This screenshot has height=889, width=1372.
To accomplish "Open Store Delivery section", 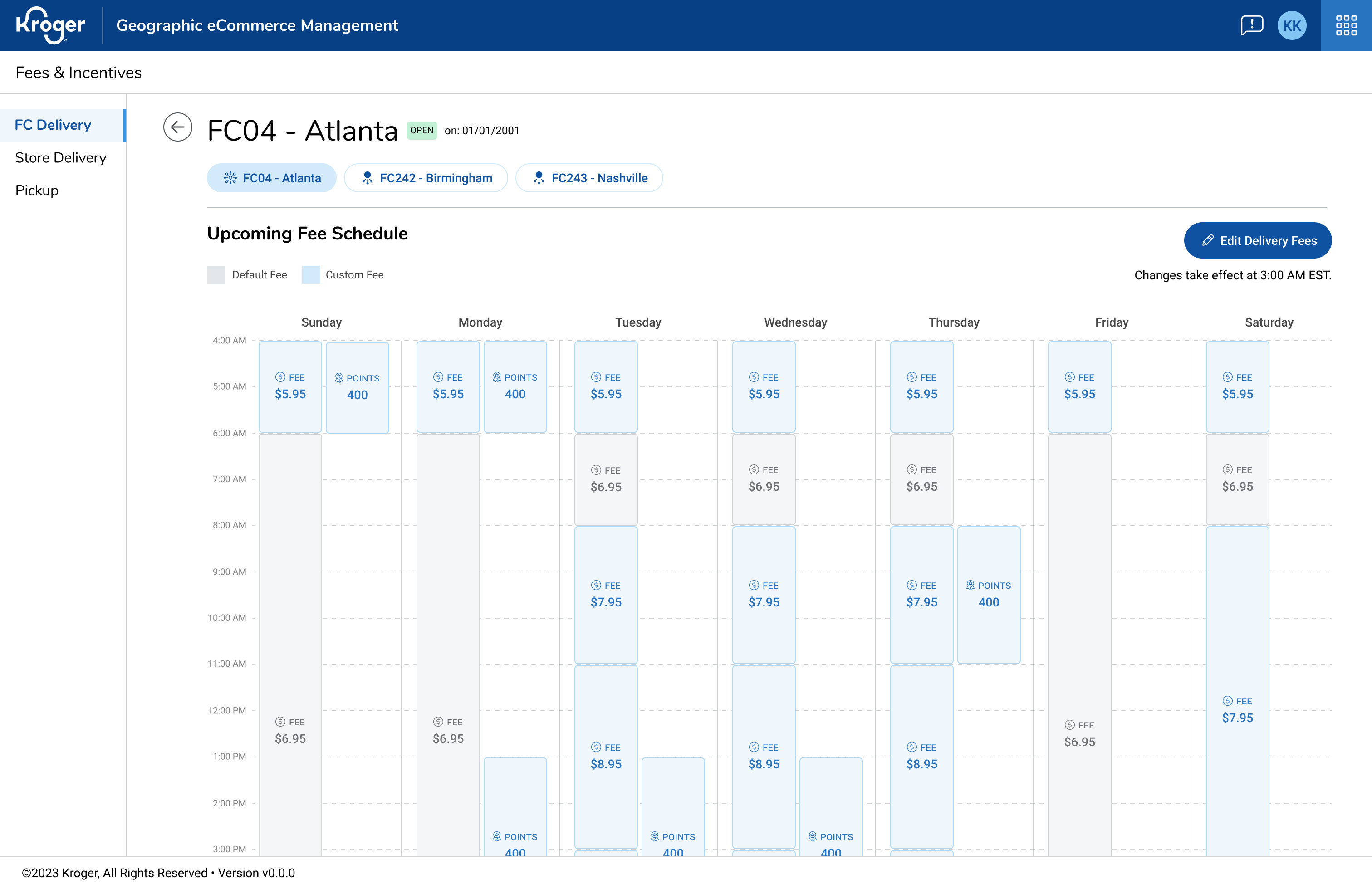I will pos(60,158).
